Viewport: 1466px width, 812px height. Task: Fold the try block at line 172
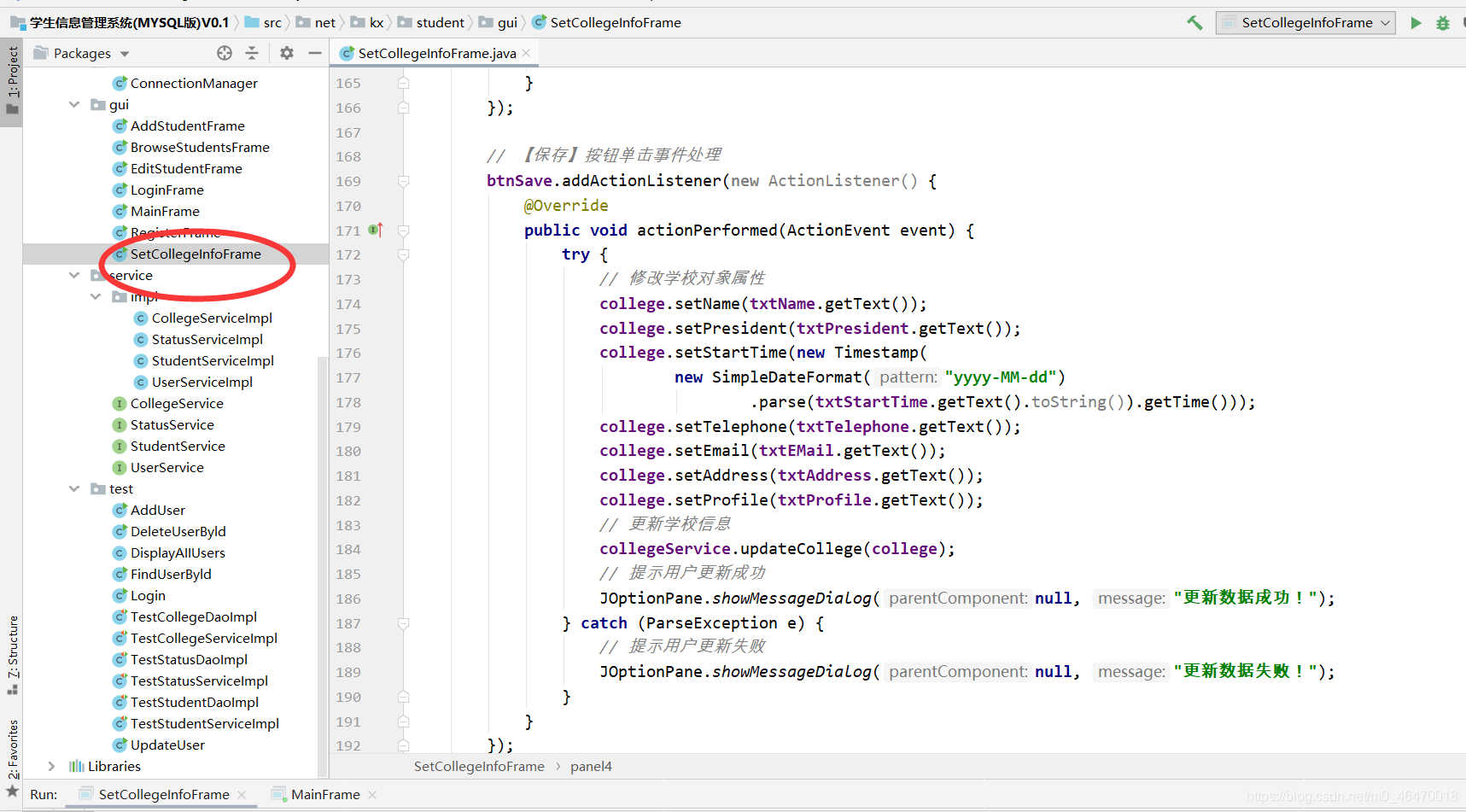point(404,254)
